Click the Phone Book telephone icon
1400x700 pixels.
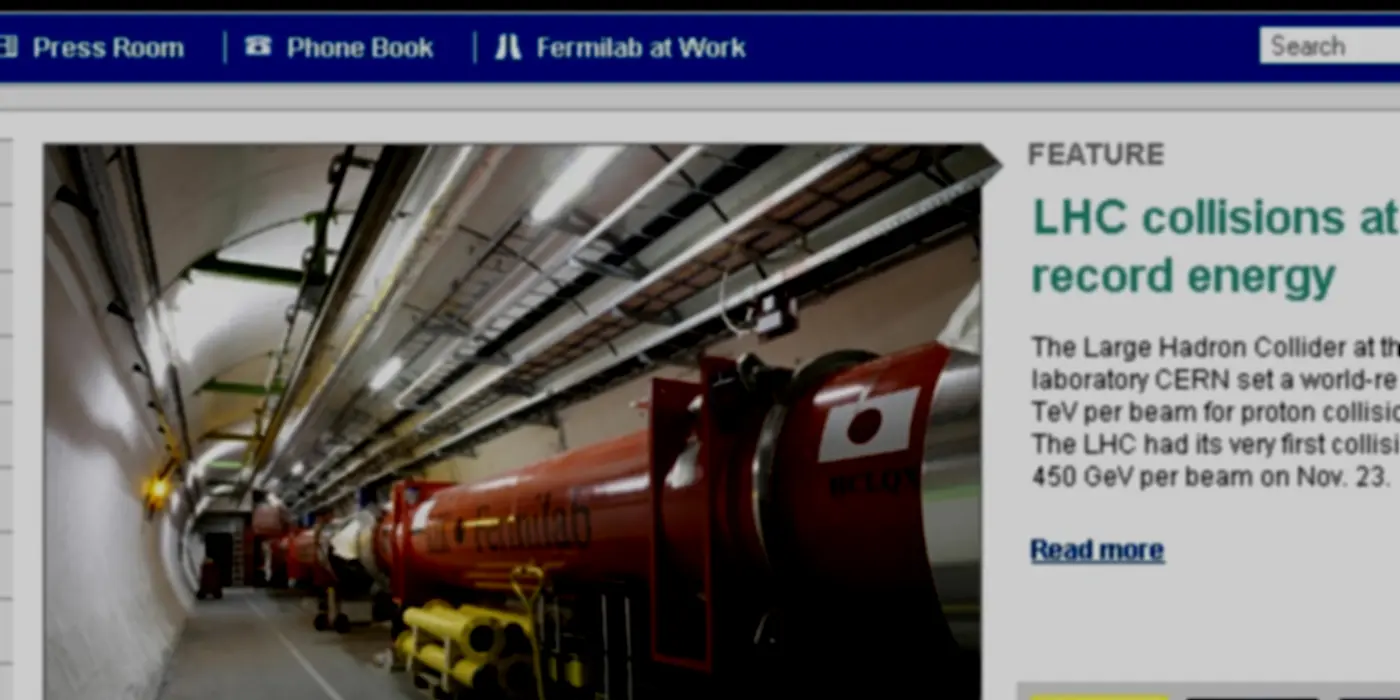258,46
